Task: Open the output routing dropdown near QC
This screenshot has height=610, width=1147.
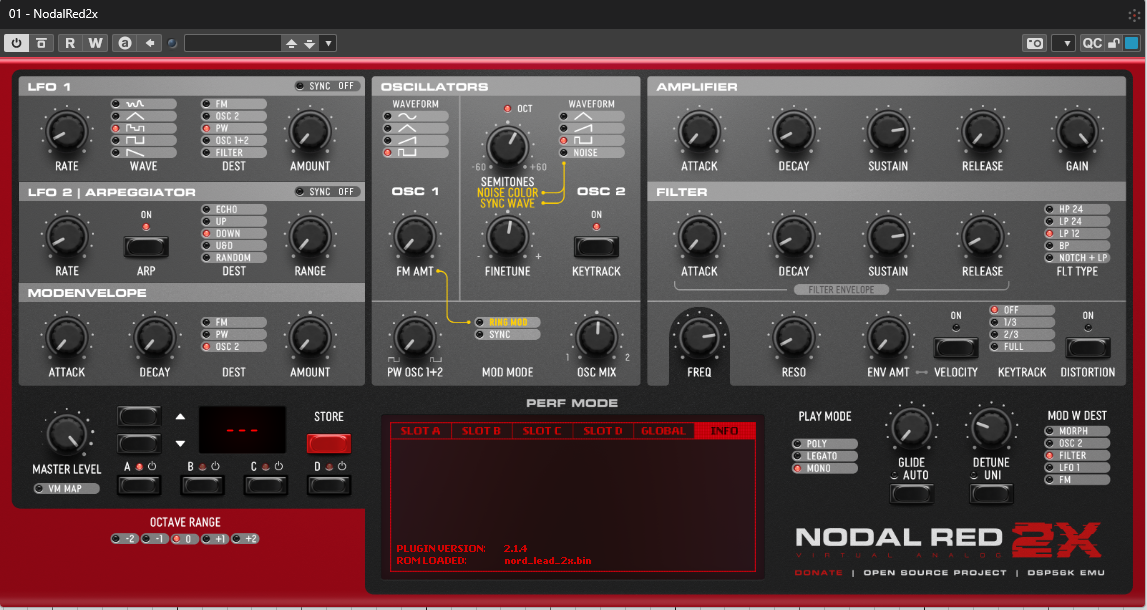Action: tap(1064, 42)
